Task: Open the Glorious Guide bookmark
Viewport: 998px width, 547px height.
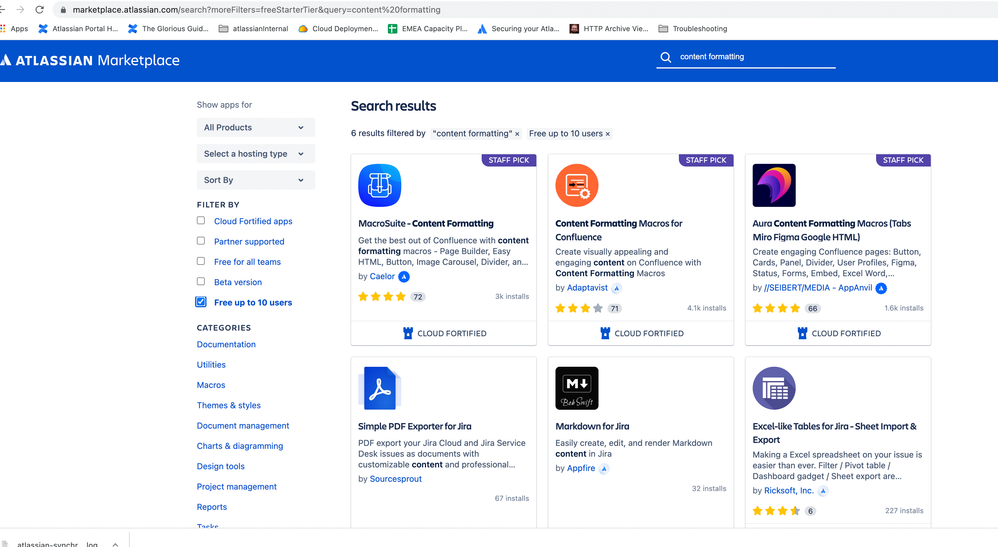Action: (168, 29)
